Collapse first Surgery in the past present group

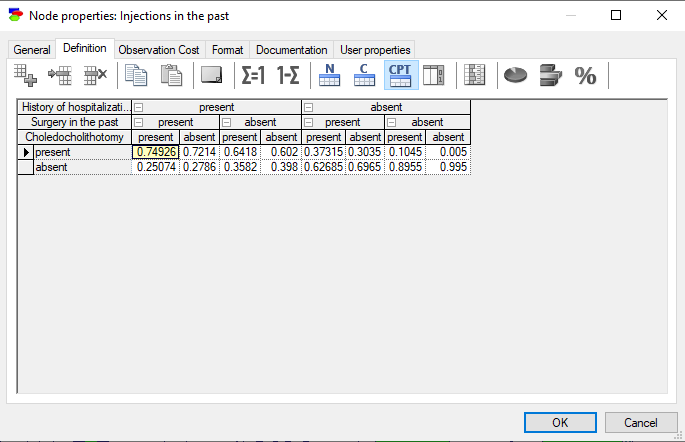click(x=138, y=122)
